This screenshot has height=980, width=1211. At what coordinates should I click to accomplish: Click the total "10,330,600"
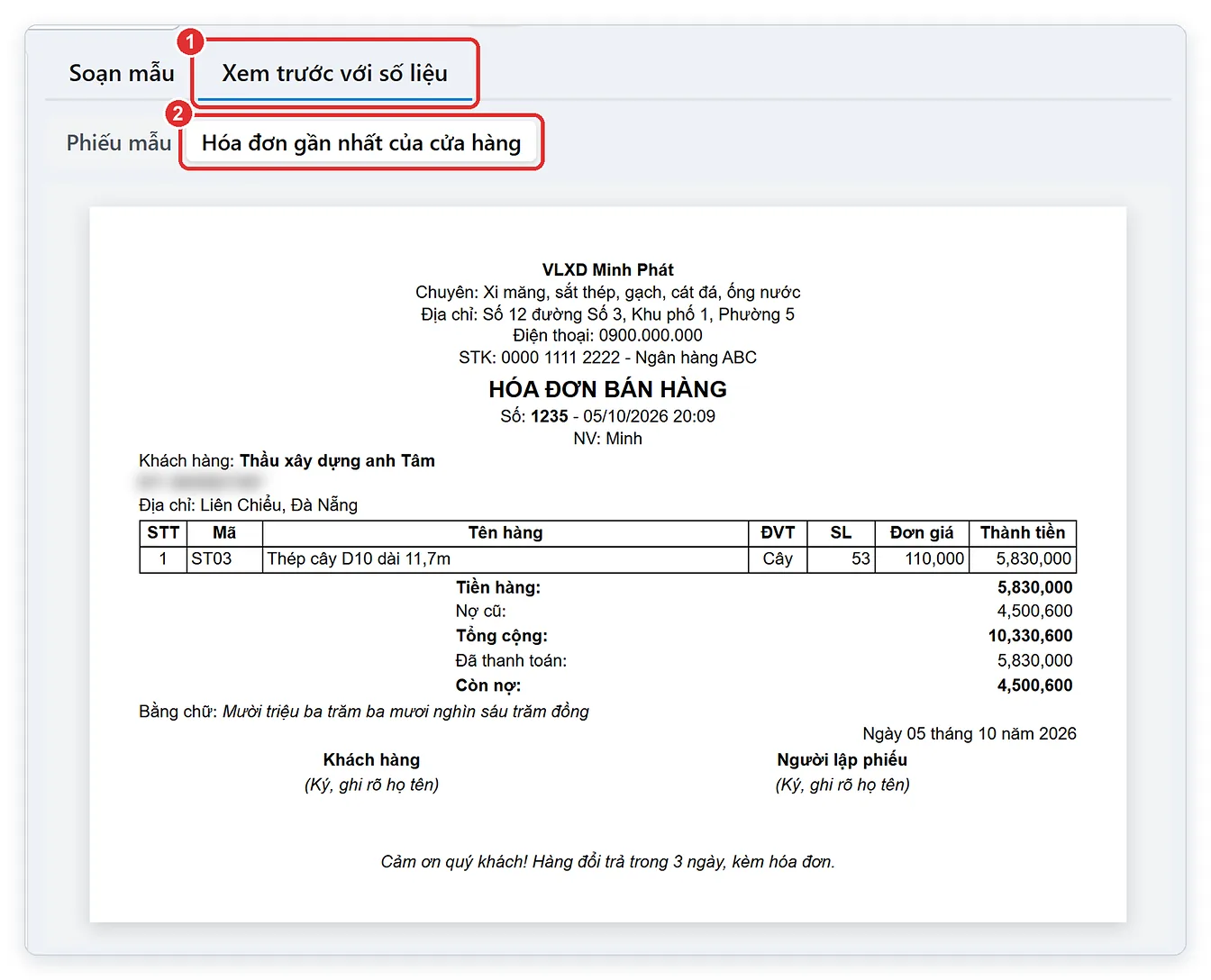click(1030, 636)
